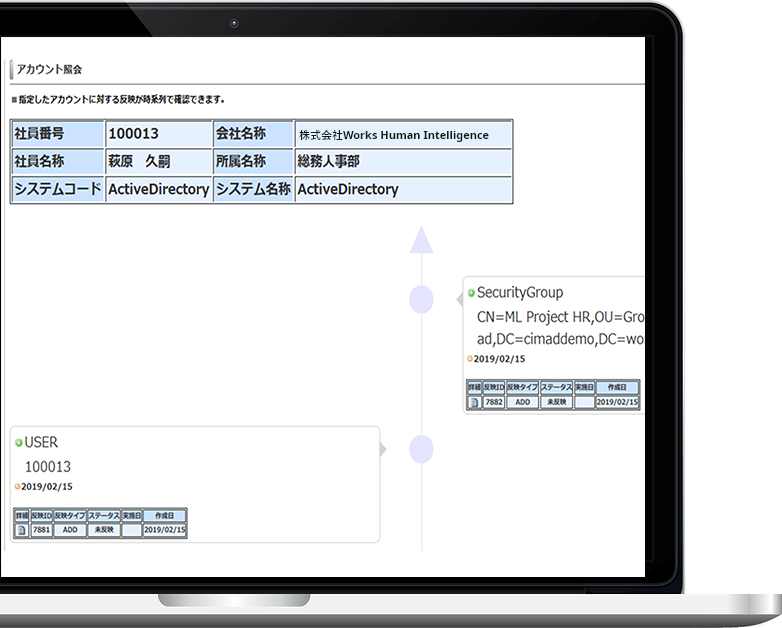Click 未反映 status cell in row 7882
Screen dimensions: 782x628
[x=557, y=402]
